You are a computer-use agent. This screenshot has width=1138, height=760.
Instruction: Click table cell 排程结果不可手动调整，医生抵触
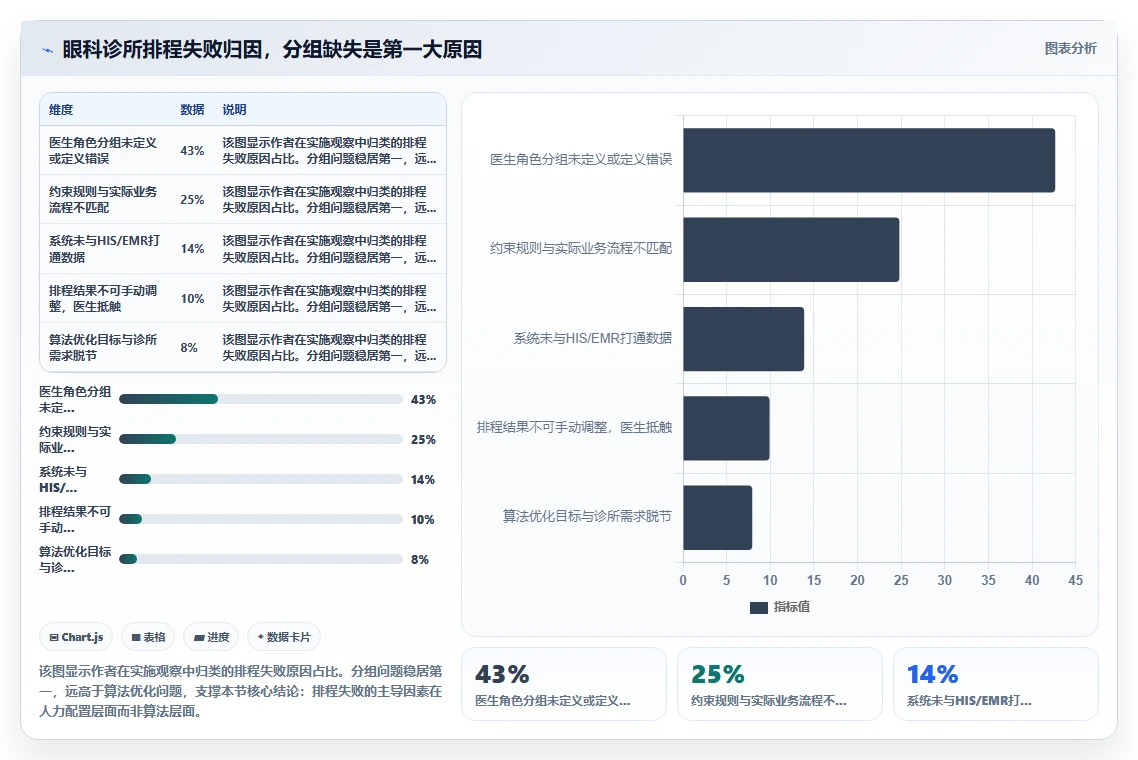pyautogui.click(x=103, y=298)
